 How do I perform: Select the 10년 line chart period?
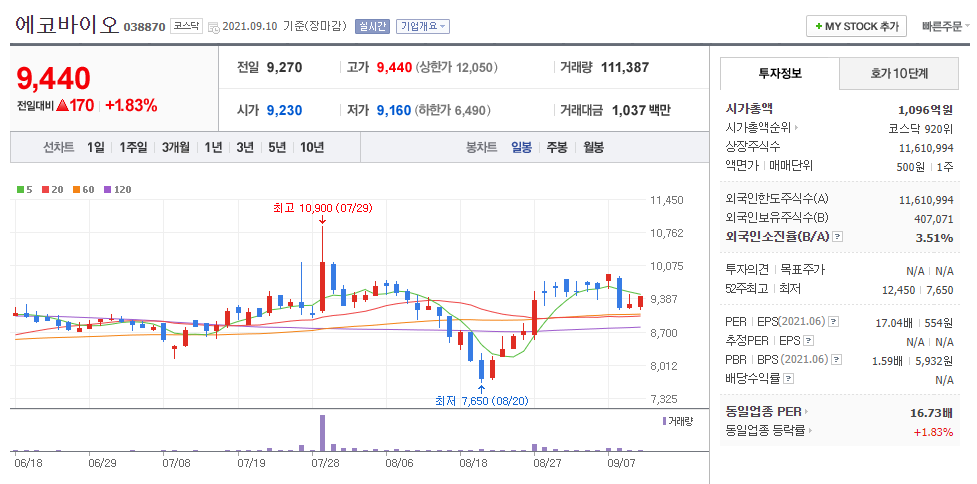tap(312, 148)
